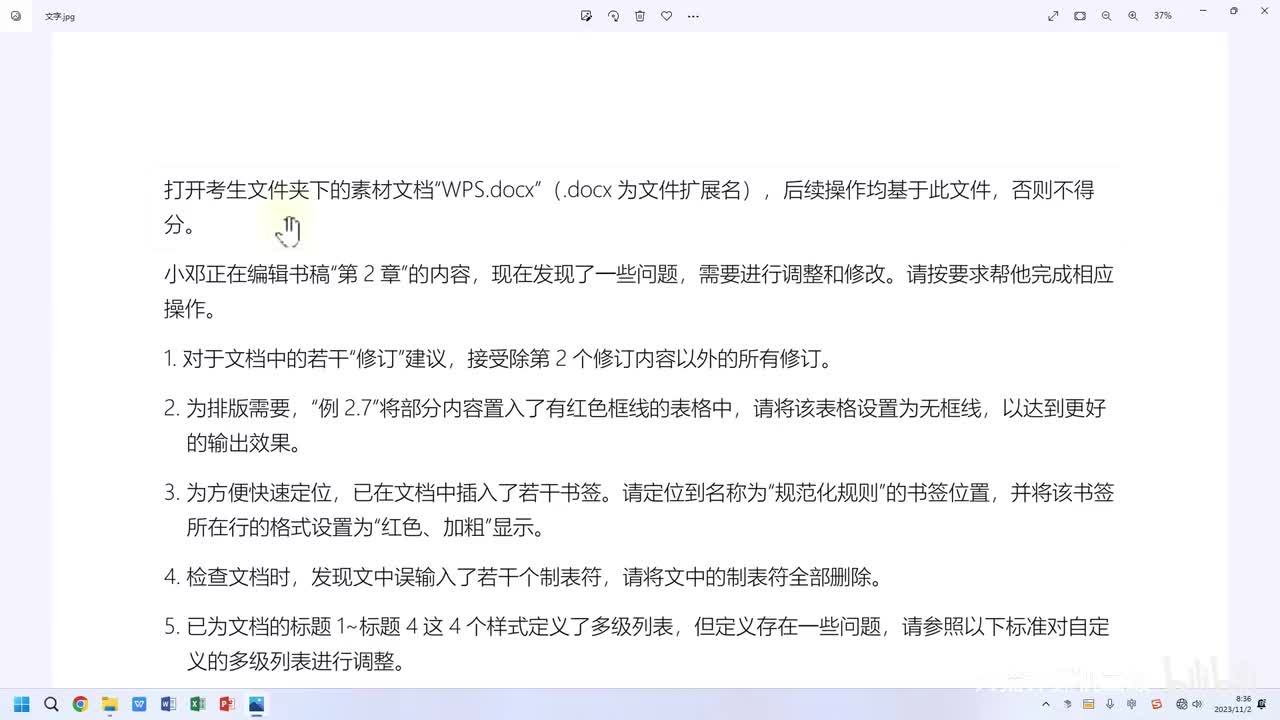
Task: Open Microsoft PowerPoint from taskbar
Action: 227,704
